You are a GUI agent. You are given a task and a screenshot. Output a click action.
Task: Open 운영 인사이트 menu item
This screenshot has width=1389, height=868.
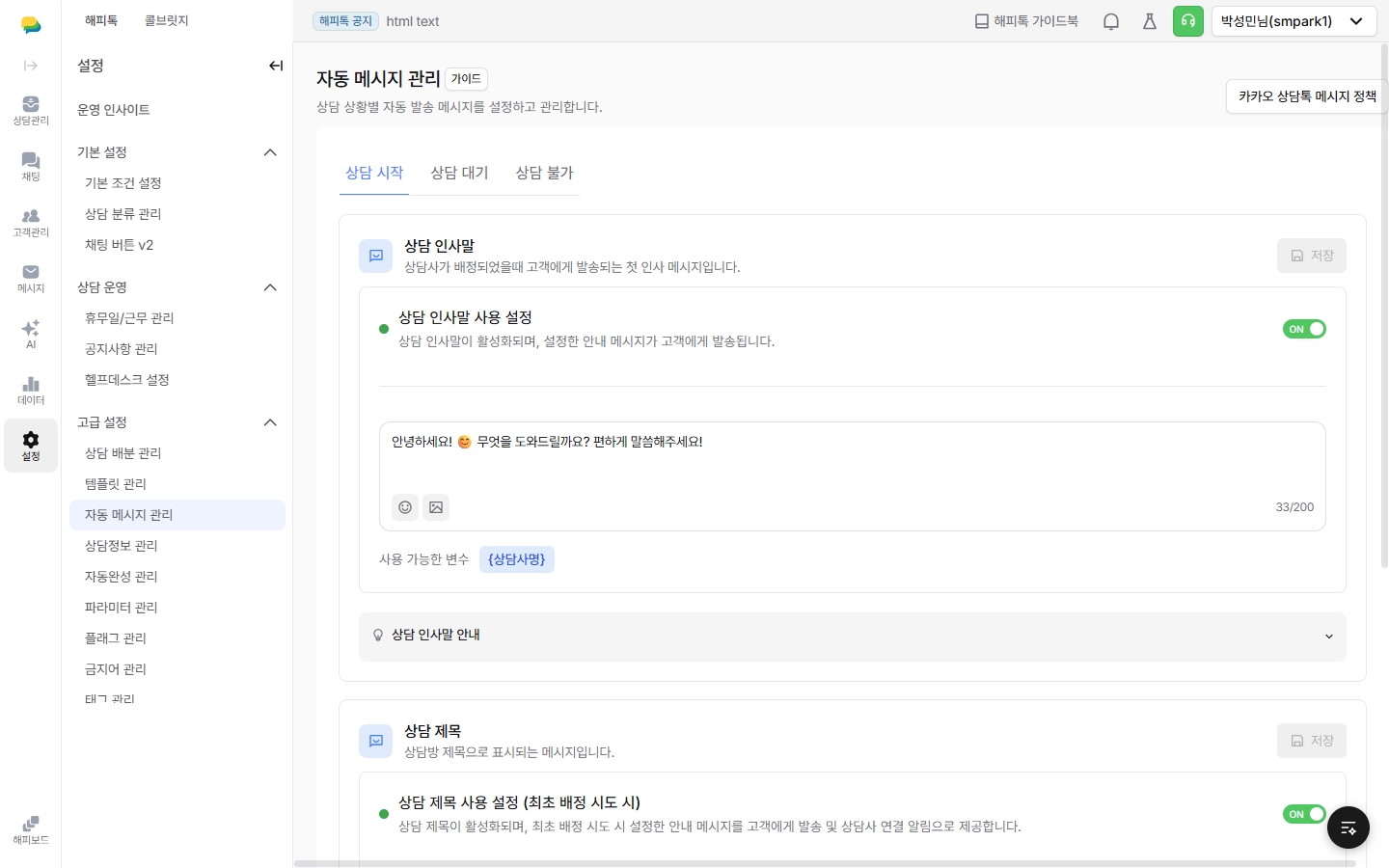[114, 110]
